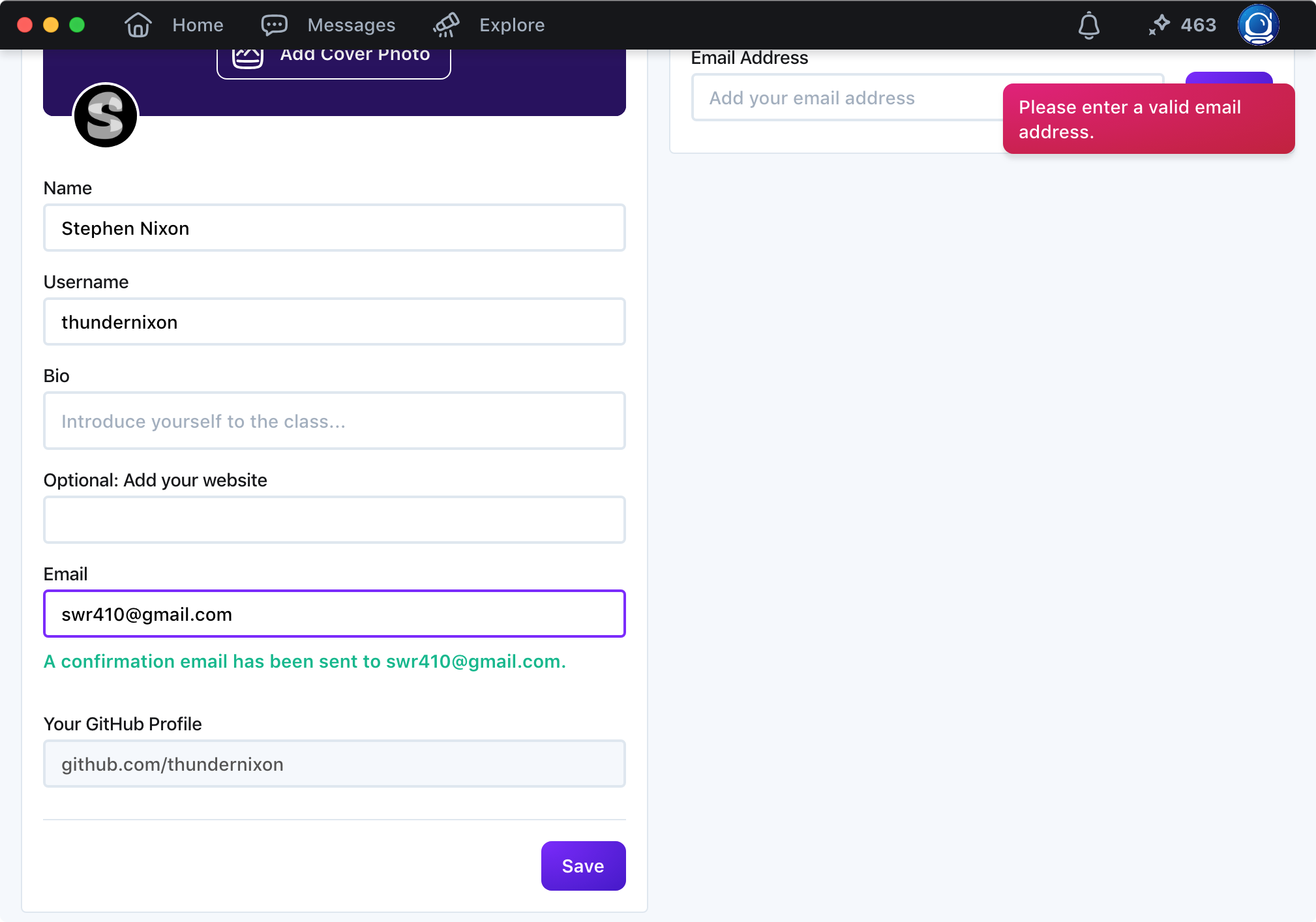Click the Your GitHub Profile label
1316x922 pixels.
[x=123, y=724]
